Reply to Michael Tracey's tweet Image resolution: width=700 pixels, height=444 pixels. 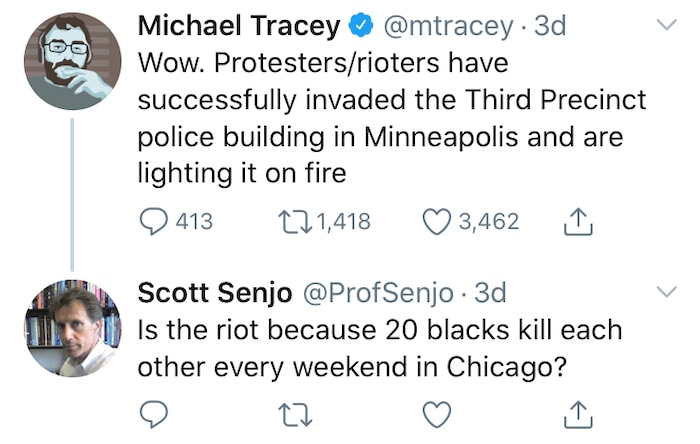click(x=153, y=221)
